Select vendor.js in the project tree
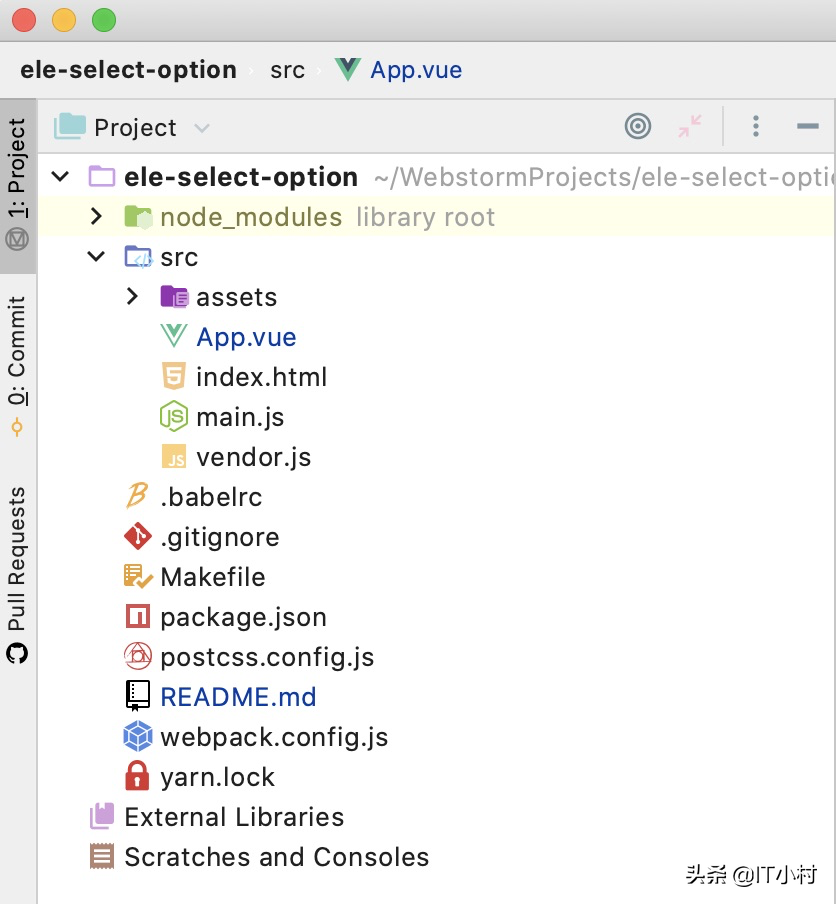Image resolution: width=836 pixels, height=904 pixels. (x=254, y=457)
